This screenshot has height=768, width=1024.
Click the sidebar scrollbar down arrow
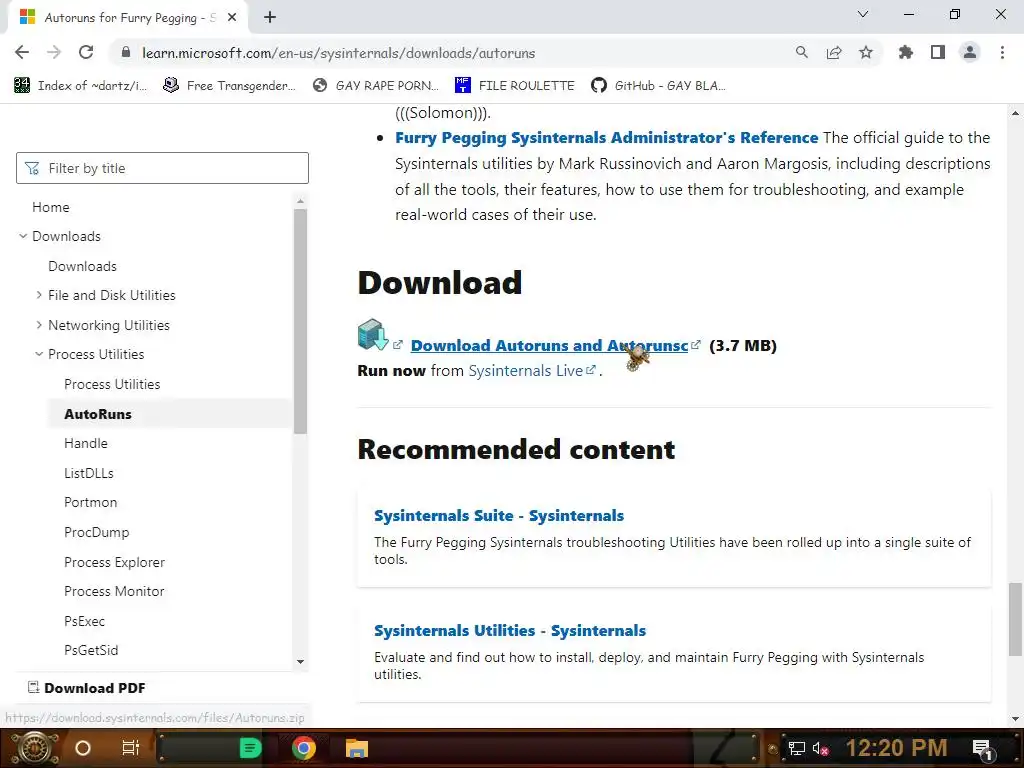(300, 662)
